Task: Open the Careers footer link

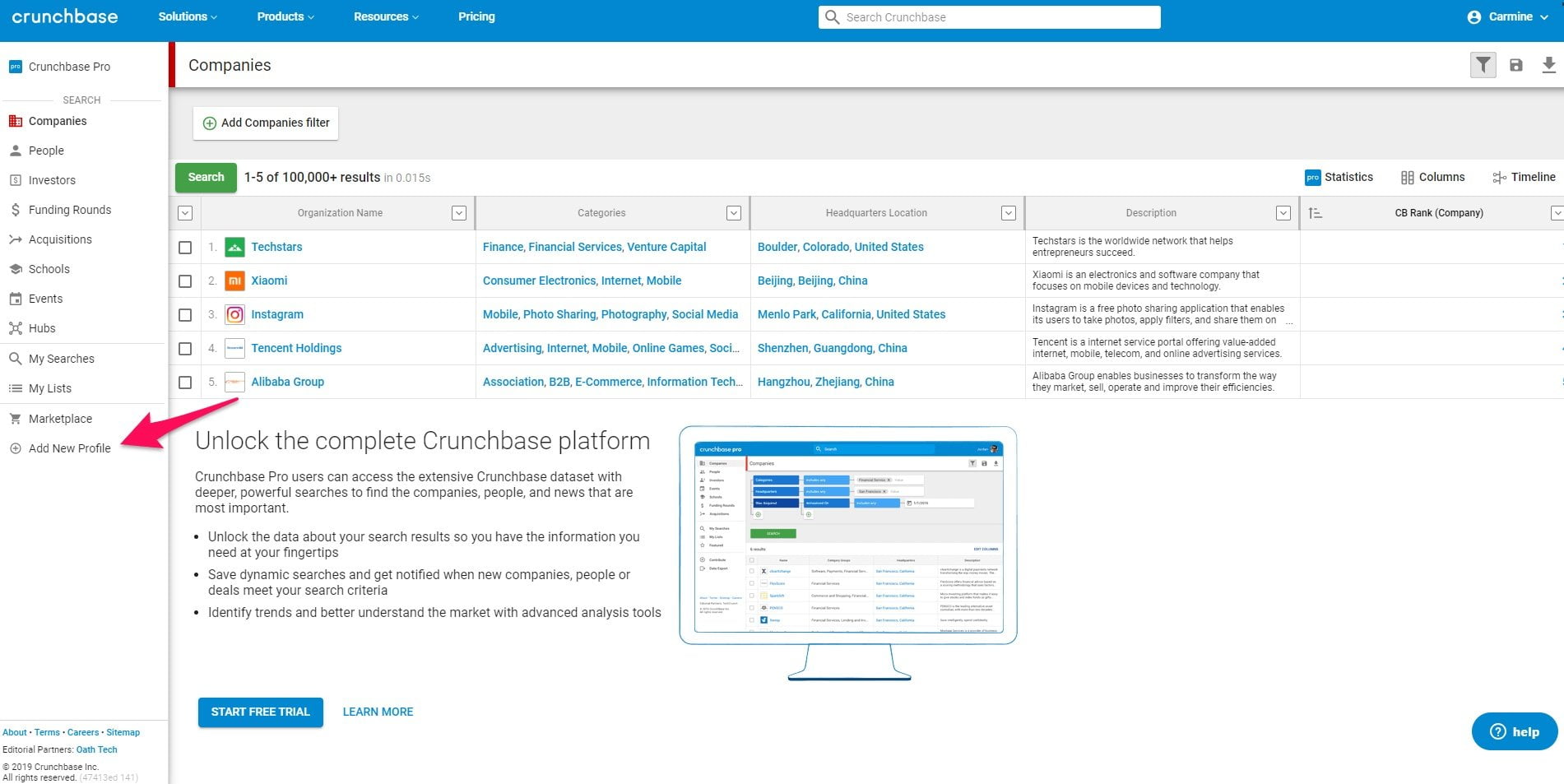Action: click(x=83, y=732)
